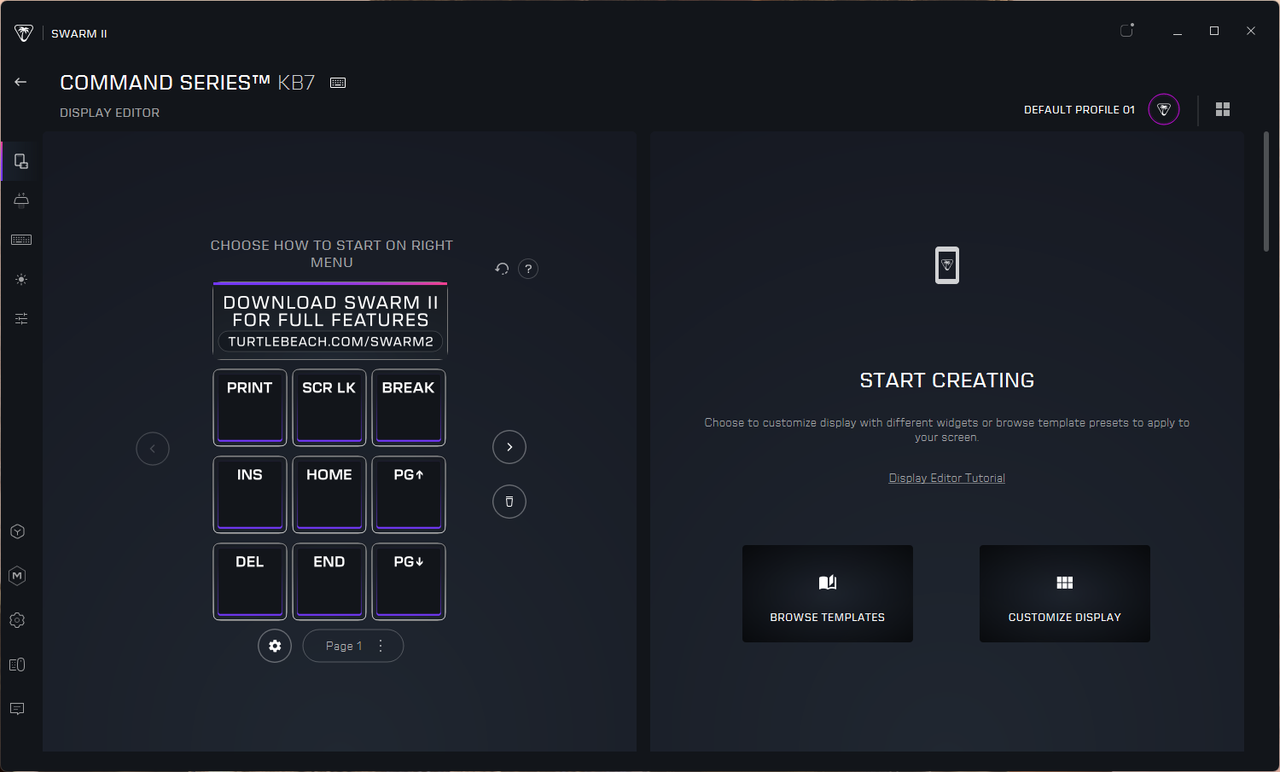Click the phone display icon above Start Creating
The image size is (1280, 772).
[x=947, y=265]
